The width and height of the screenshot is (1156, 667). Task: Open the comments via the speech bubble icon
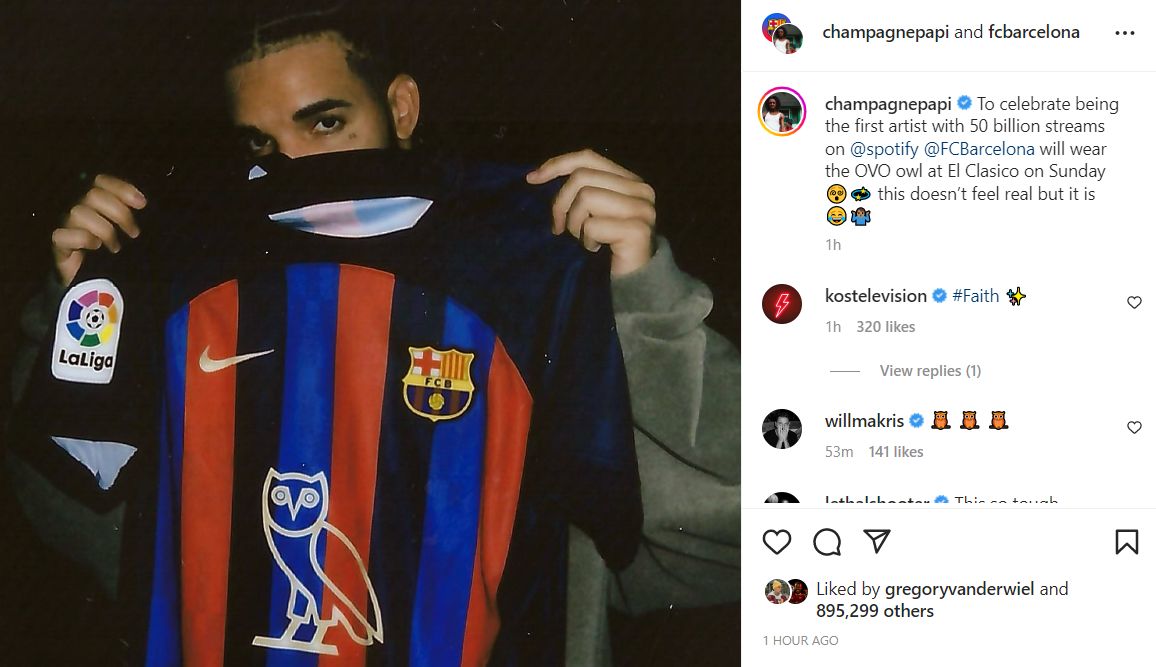coord(825,543)
